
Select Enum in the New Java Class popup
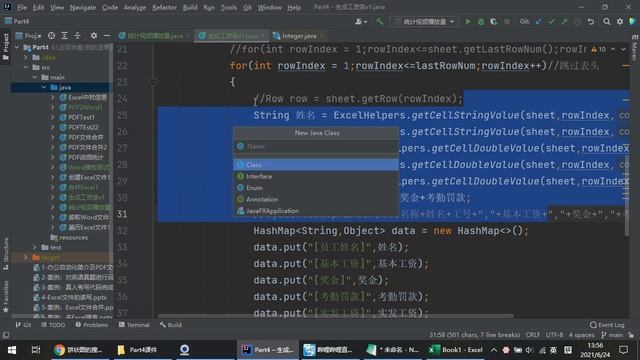pos(316,188)
